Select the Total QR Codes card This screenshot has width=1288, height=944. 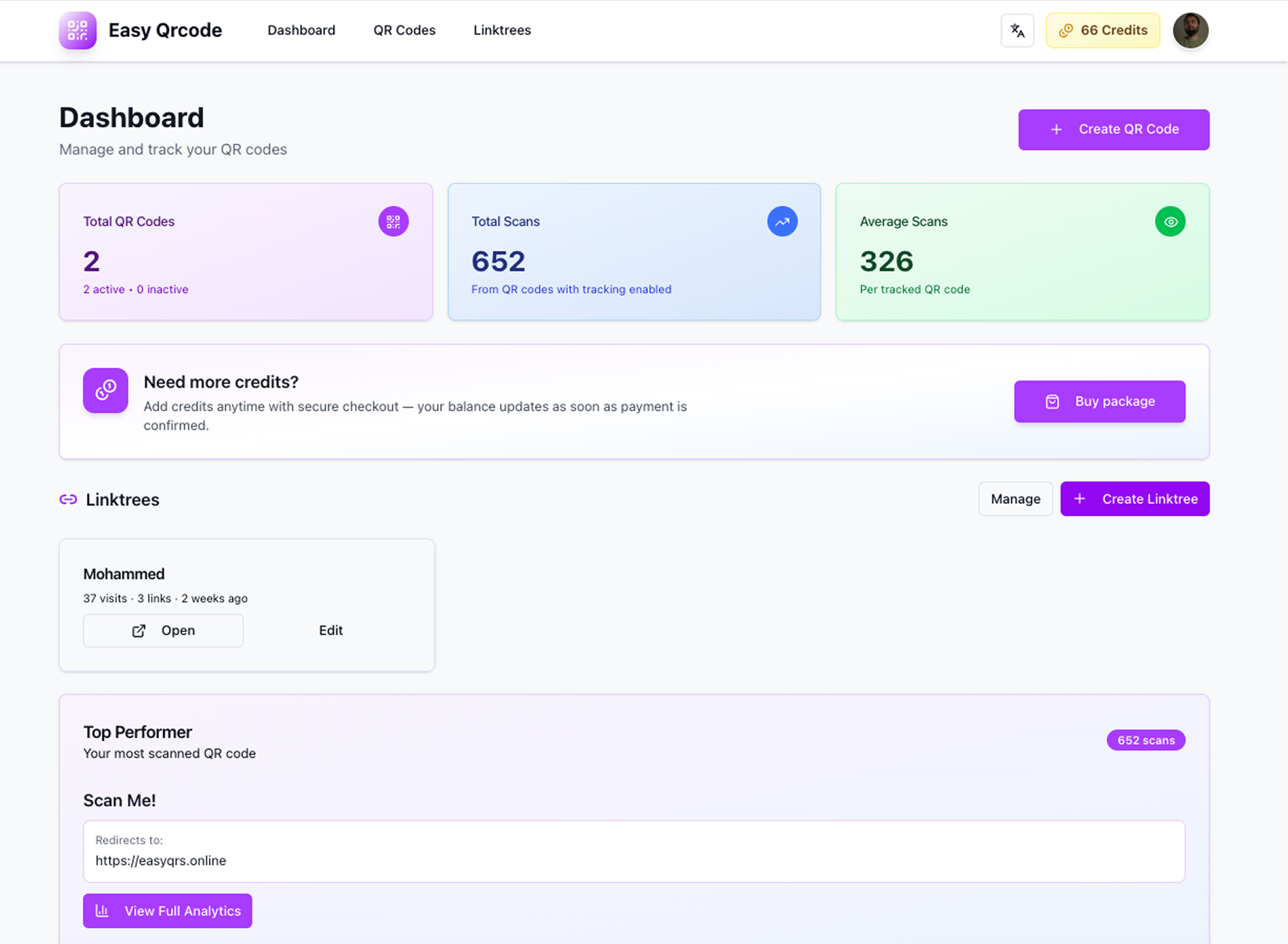(x=246, y=252)
